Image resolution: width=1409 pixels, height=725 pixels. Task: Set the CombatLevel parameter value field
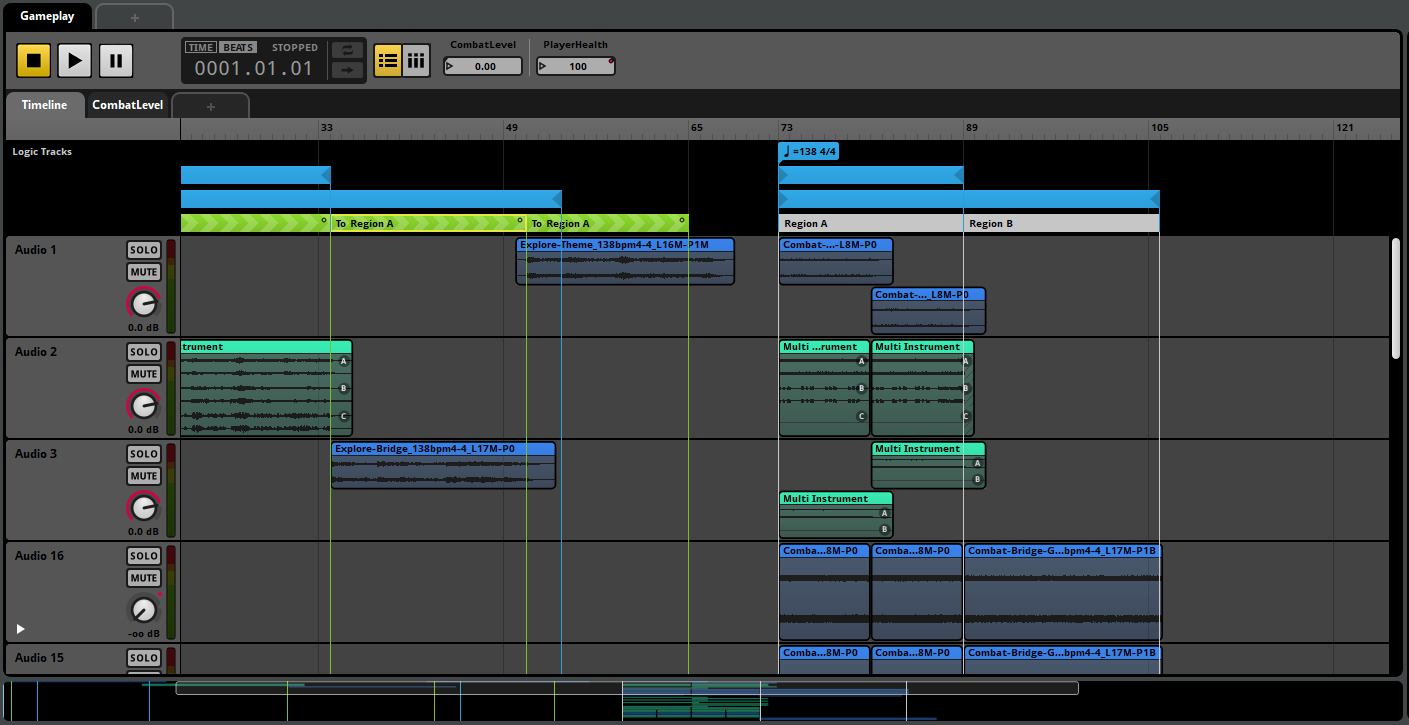pos(483,67)
